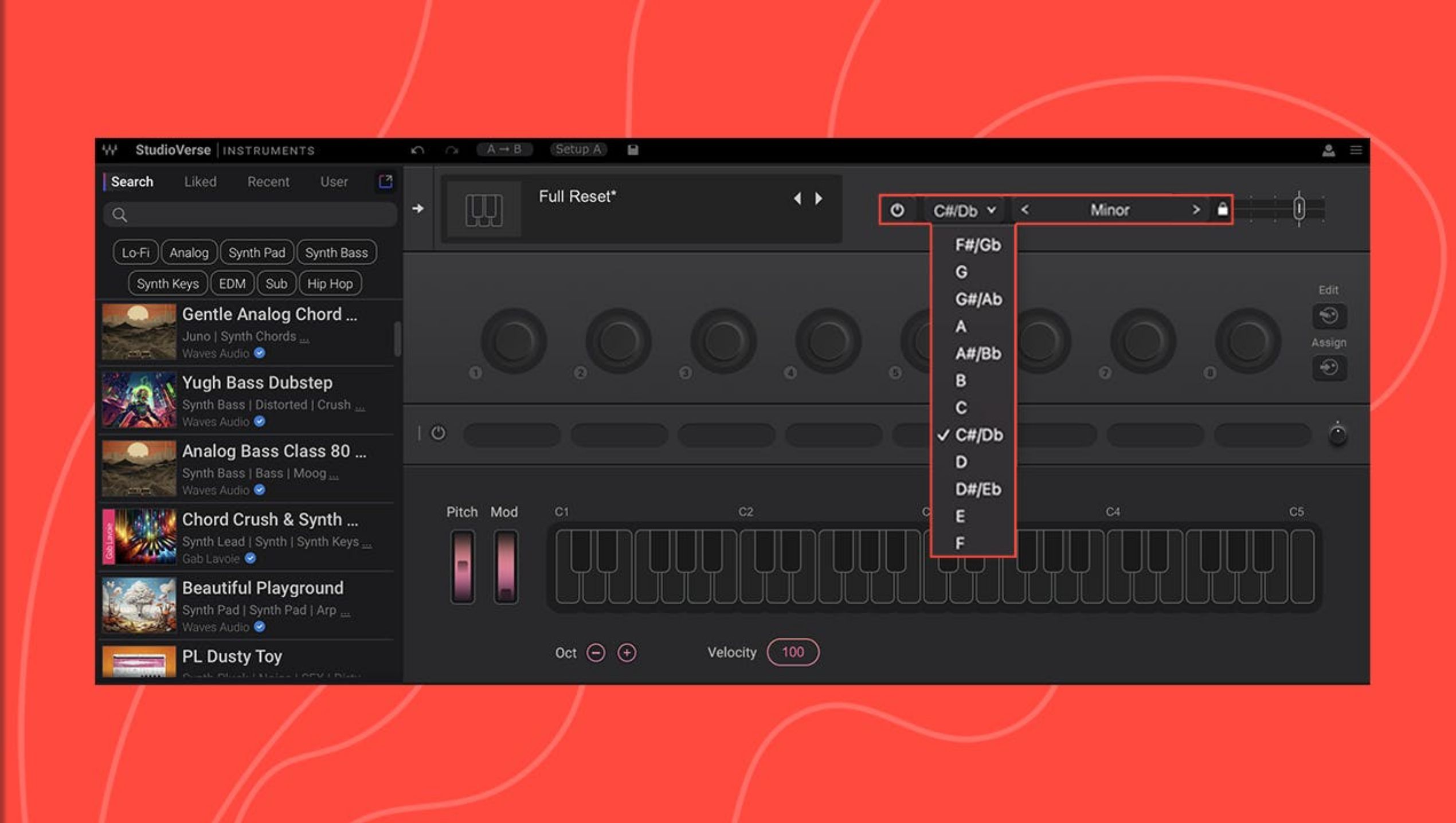Select next scale with right chevron
1456x823 pixels.
click(1196, 210)
